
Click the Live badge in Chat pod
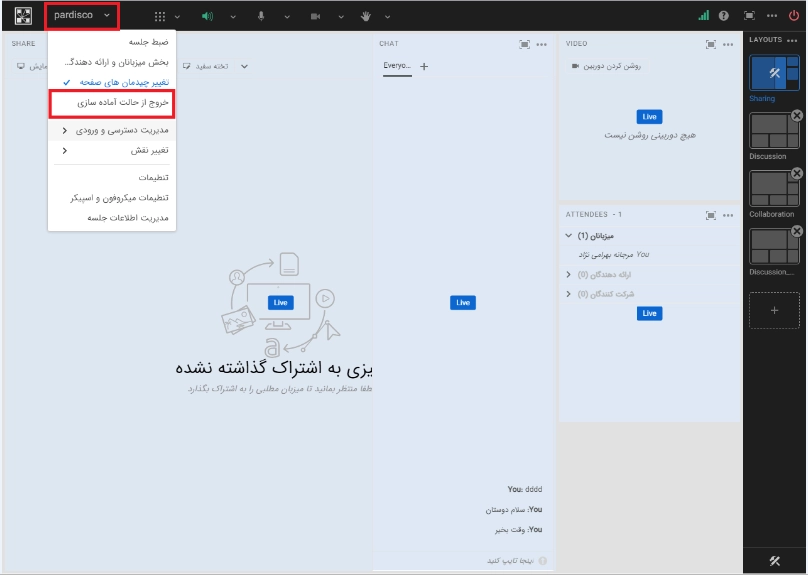463,302
